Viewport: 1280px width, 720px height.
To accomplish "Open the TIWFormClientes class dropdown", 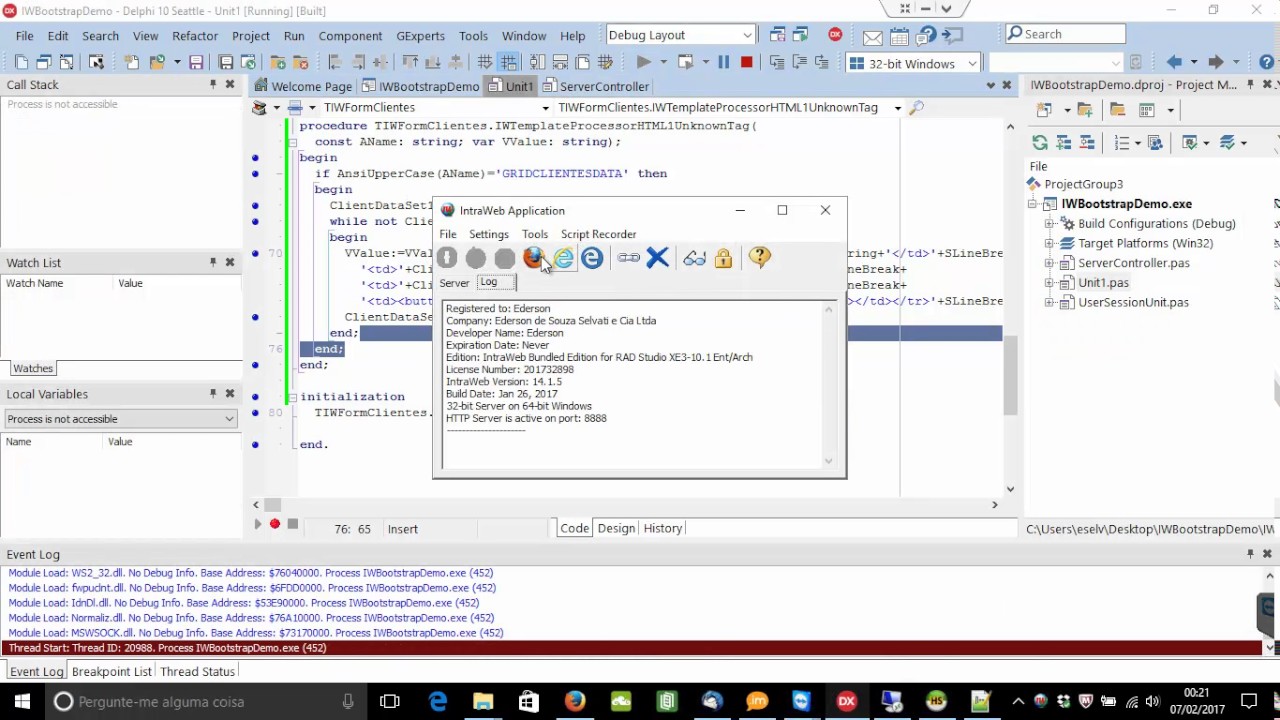I will coord(545,107).
